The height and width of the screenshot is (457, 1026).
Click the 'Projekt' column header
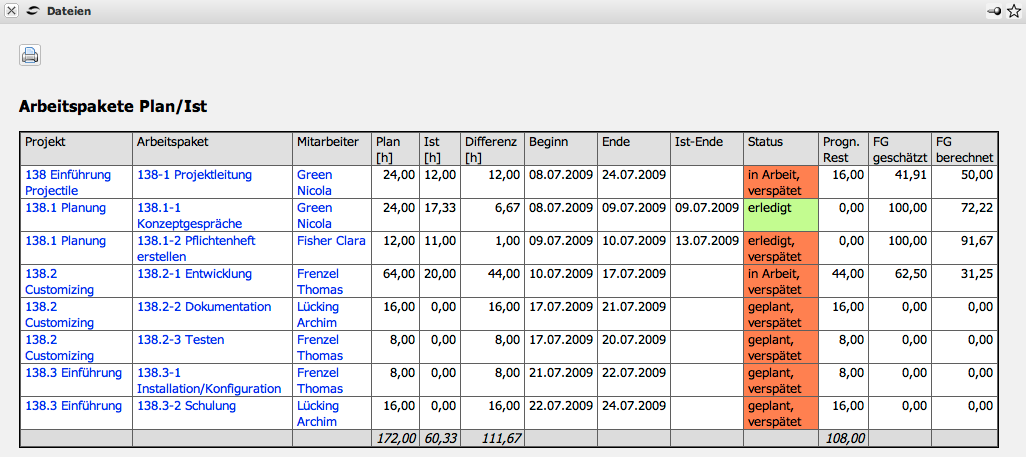pos(77,149)
